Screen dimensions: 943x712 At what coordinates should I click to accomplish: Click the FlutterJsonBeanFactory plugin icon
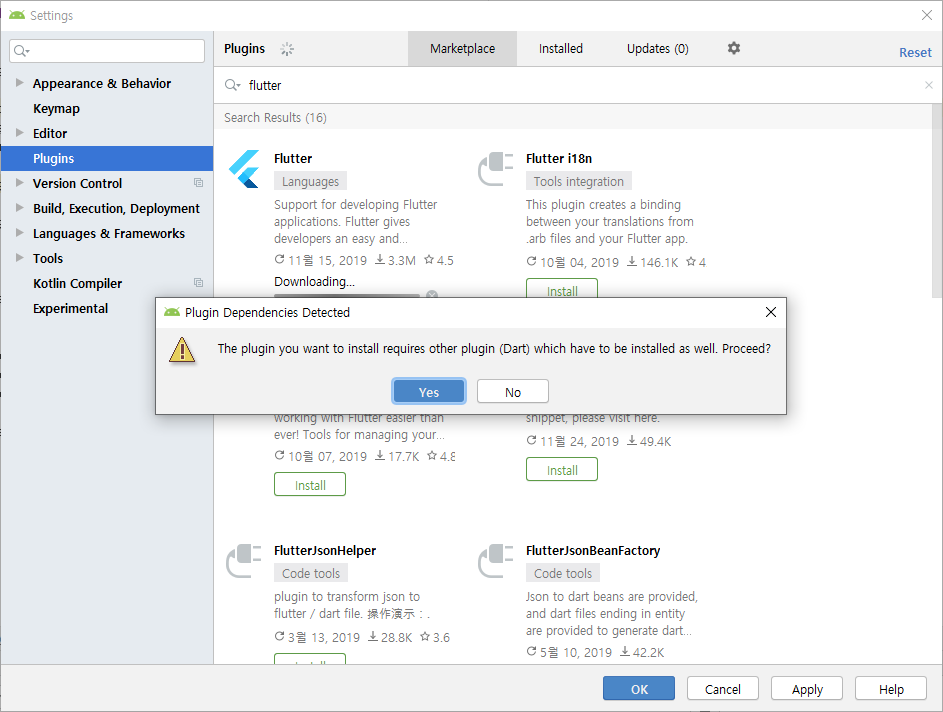click(x=496, y=561)
